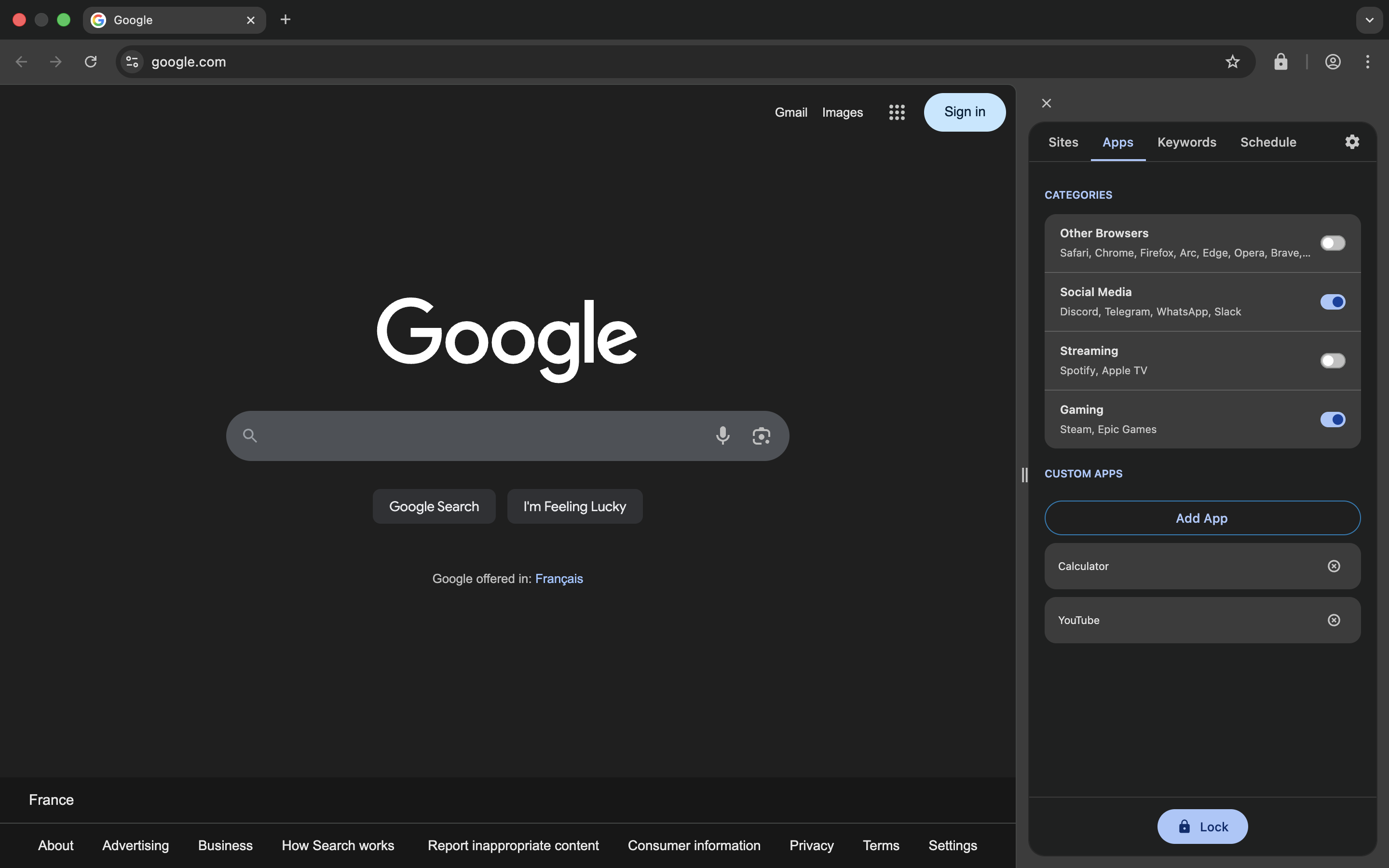Toggle the Other Browsers category switch
1389x868 pixels.
(1333, 243)
